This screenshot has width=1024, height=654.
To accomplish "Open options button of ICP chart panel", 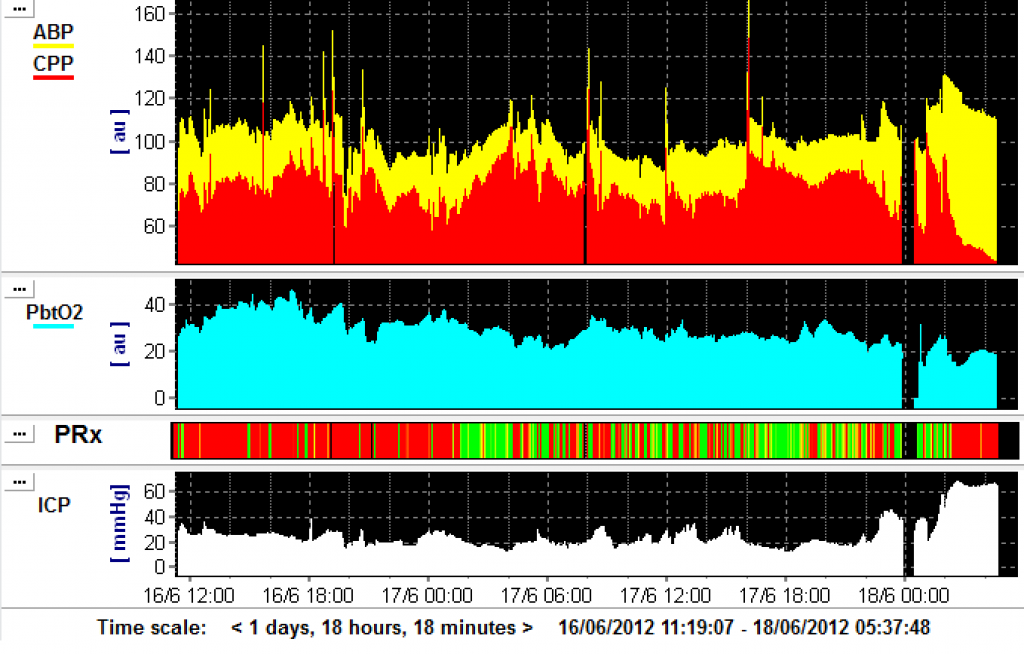I will tap(18, 482).
